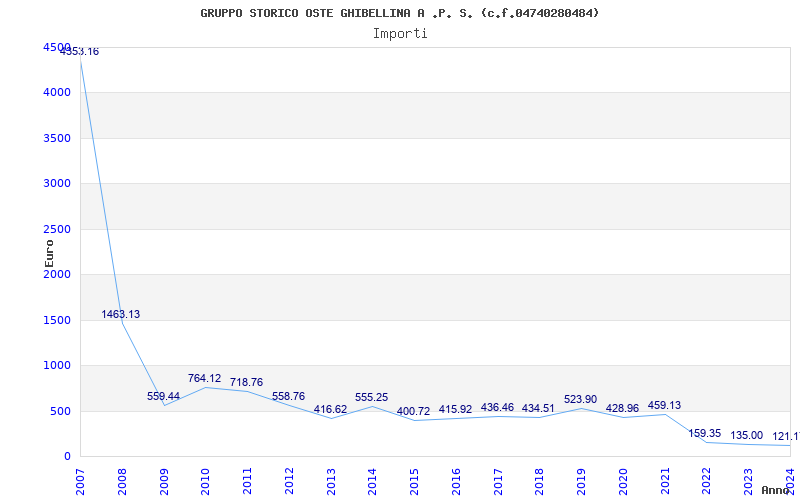Click the 4000 y-axis tick label

57,93
